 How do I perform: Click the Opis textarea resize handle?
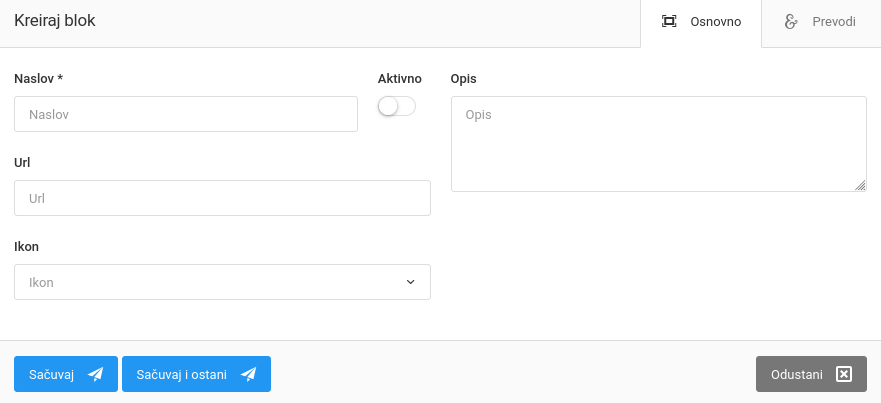click(860, 185)
